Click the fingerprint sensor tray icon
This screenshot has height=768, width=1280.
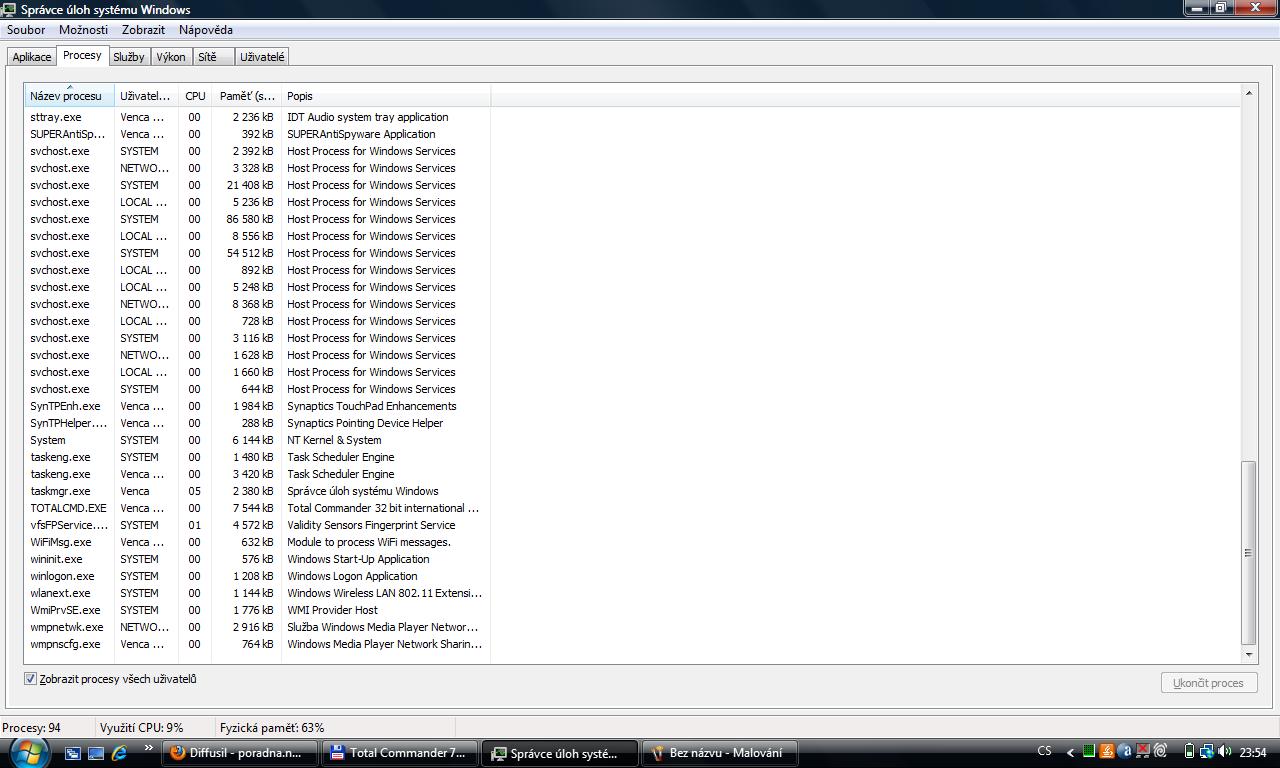pos(1161,752)
